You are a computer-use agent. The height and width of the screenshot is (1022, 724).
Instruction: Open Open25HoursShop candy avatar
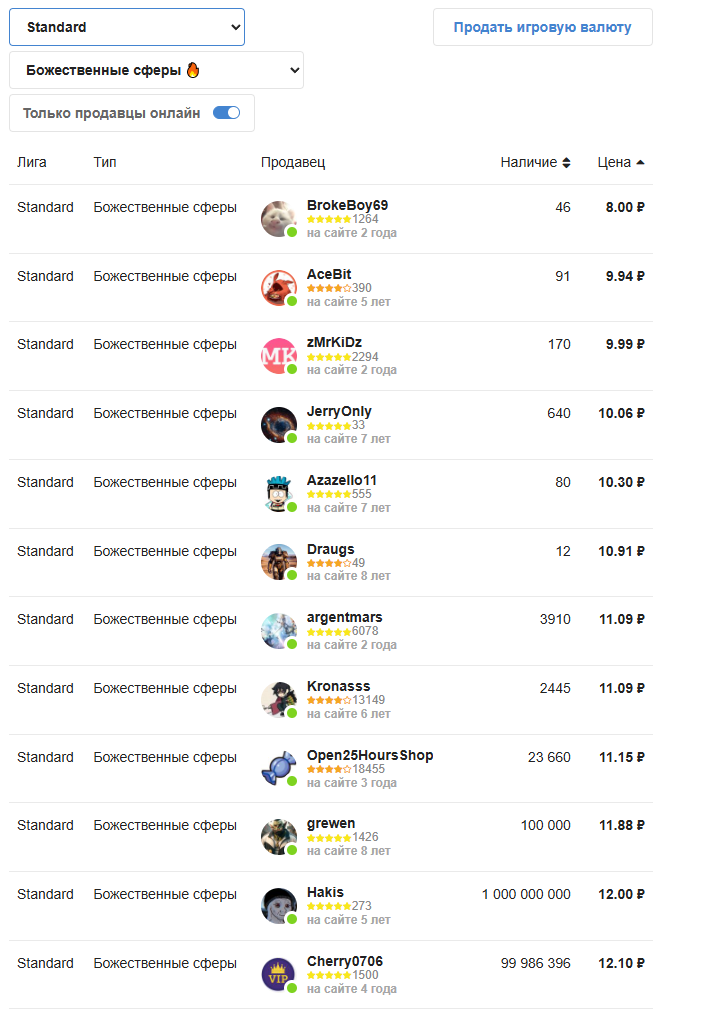tap(279, 769)
